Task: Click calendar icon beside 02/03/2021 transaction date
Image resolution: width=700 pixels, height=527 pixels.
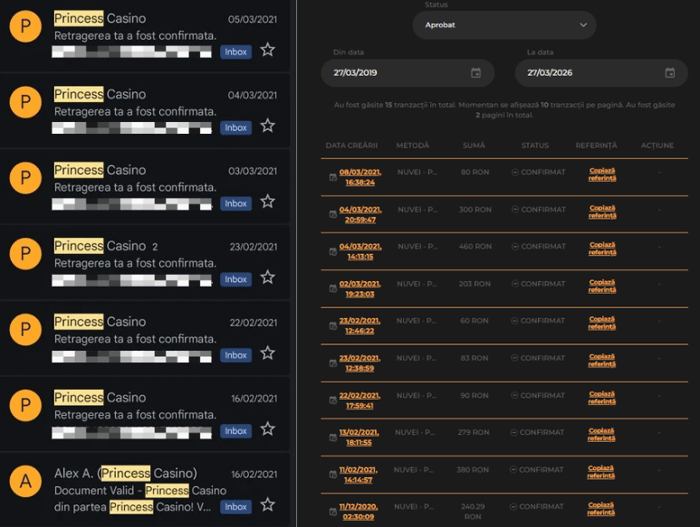Action: pos(333,289)
